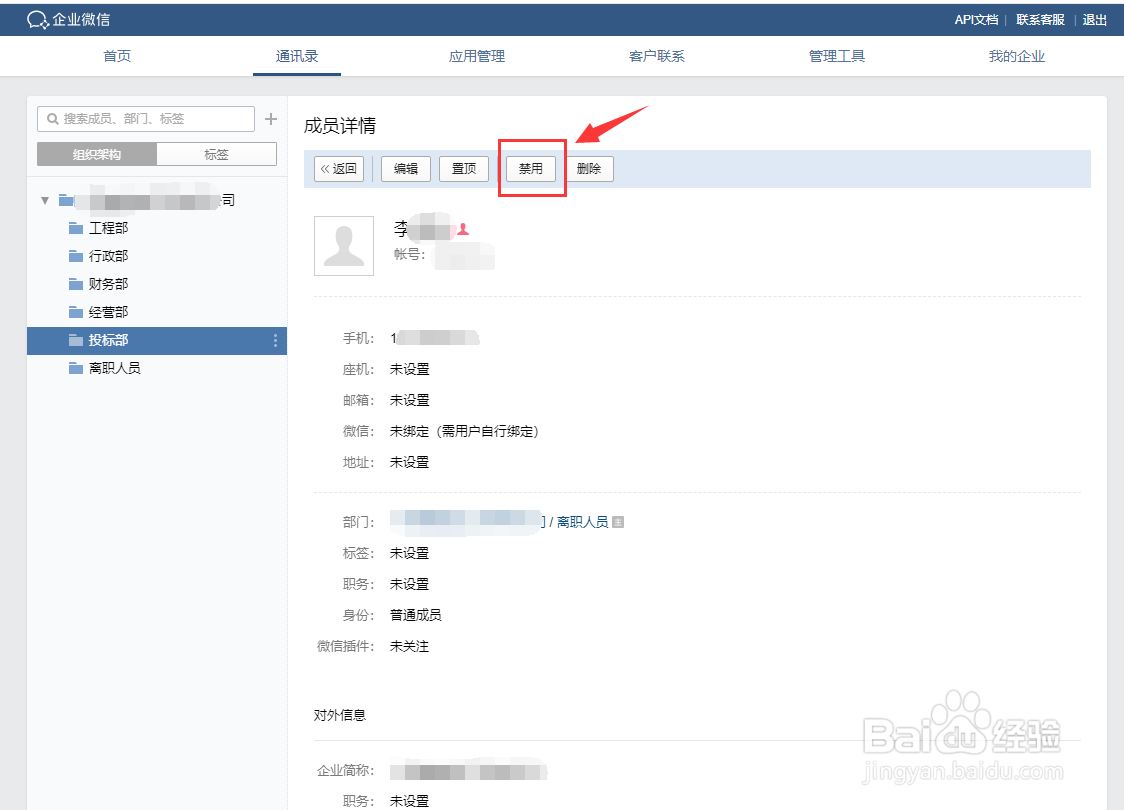
Task: Click the plus icon to add members
Action: pos(270,118)
